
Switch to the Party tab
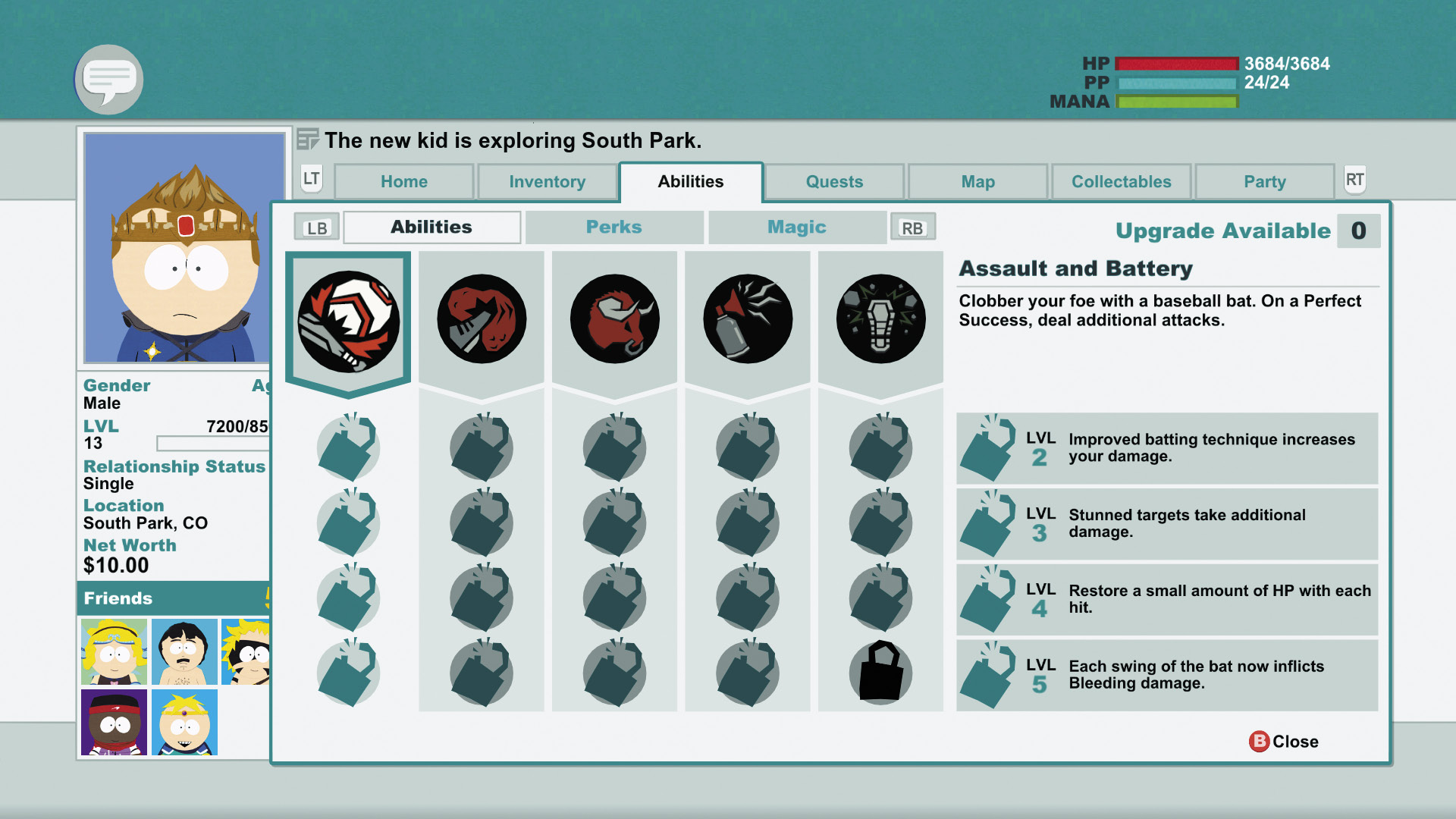(1265, 182)
